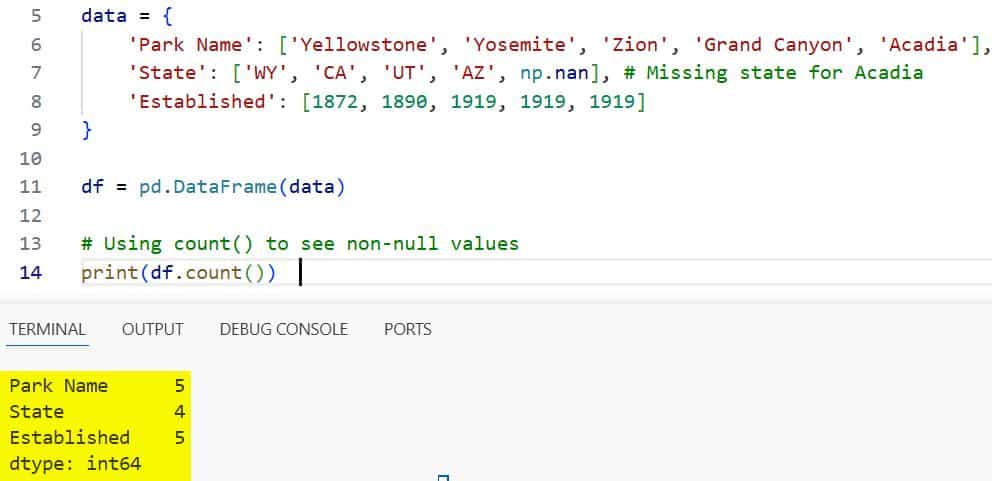The image size is (992, 481).
Task: Click the State count value 4
Action: coord(180,412)
